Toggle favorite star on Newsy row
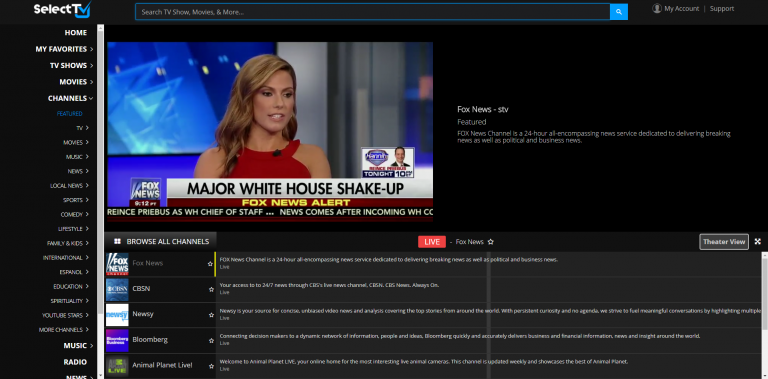Image resolution: width=768 pixels, height=379 pixels. coord(211,315)
